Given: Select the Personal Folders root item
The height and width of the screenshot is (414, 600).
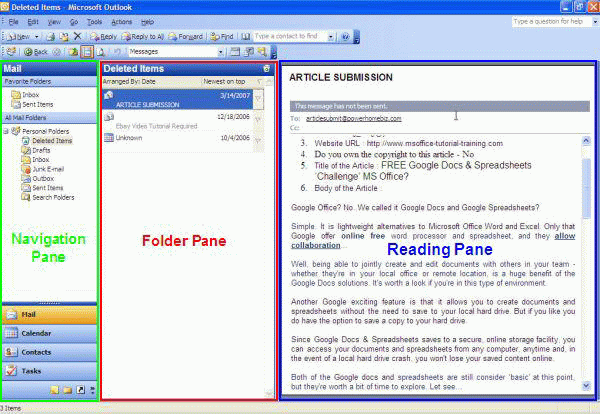Looking at the screenshot, I should click(x=41, y=131).
